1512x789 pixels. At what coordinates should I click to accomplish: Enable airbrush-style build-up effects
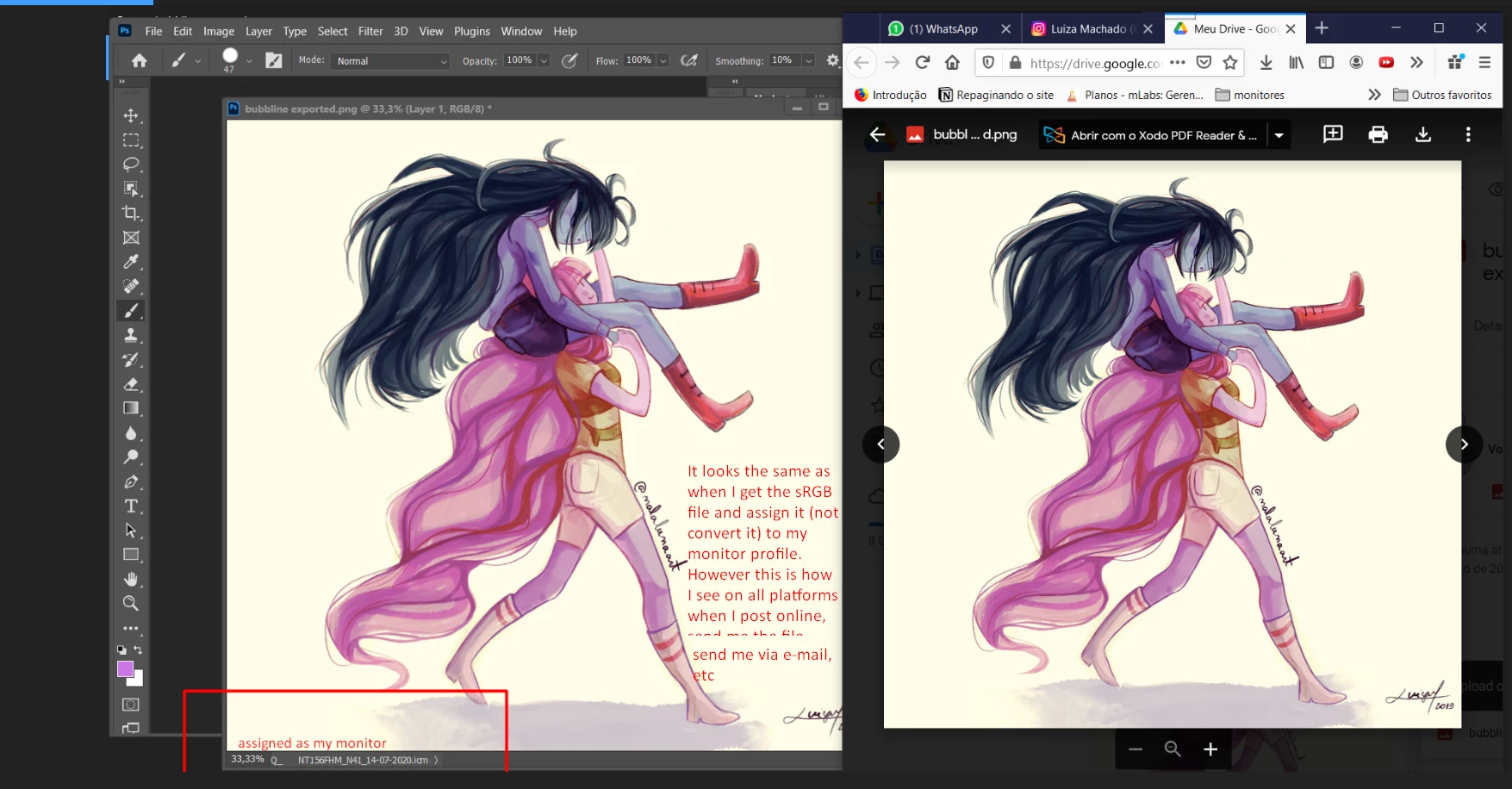[x=688, y=60]
